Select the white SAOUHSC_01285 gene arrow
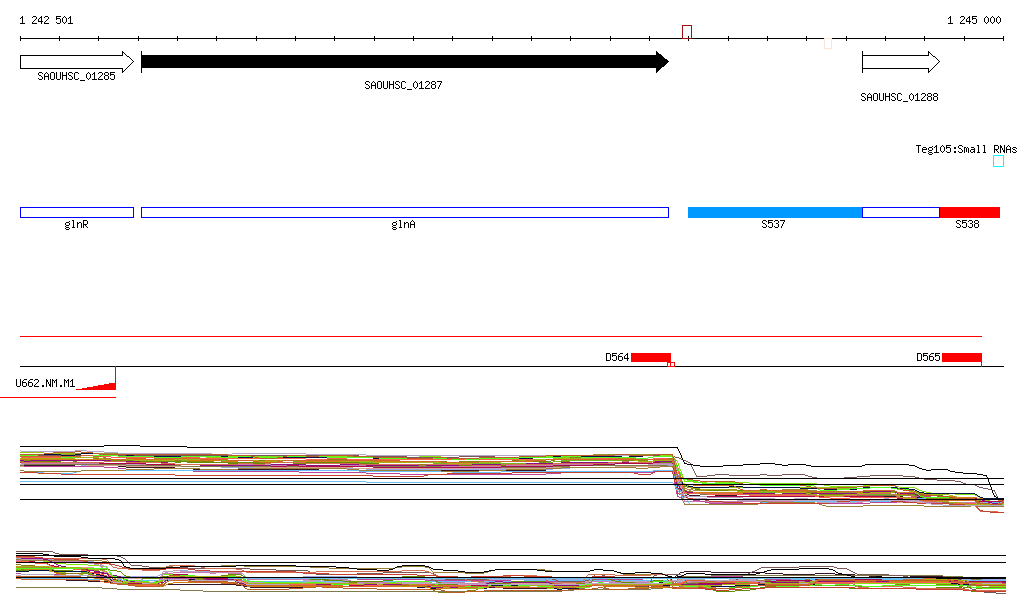The width and height of the screenshot is (1024, 611). 76,62
